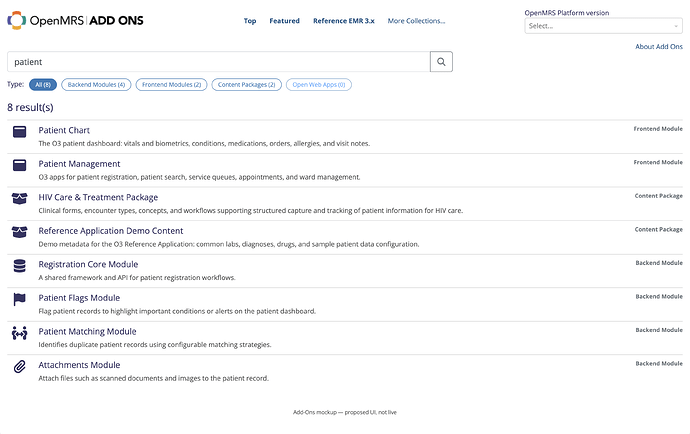
Task: Click Backend Module label on Attachments row
Action: [659, 363]
